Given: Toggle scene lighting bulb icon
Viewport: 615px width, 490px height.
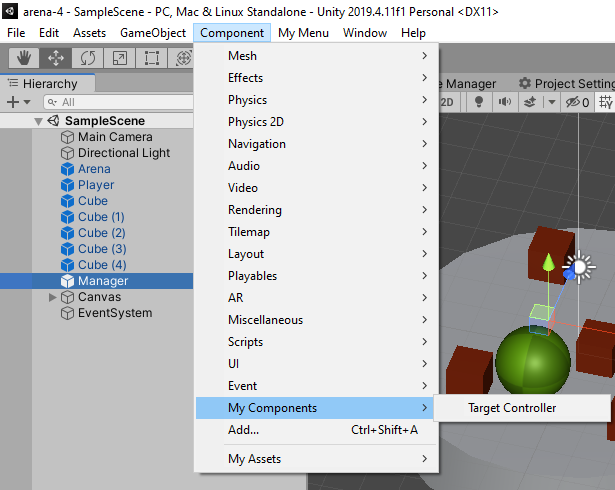Looking at the screenshot, I should tap(479, 102).
